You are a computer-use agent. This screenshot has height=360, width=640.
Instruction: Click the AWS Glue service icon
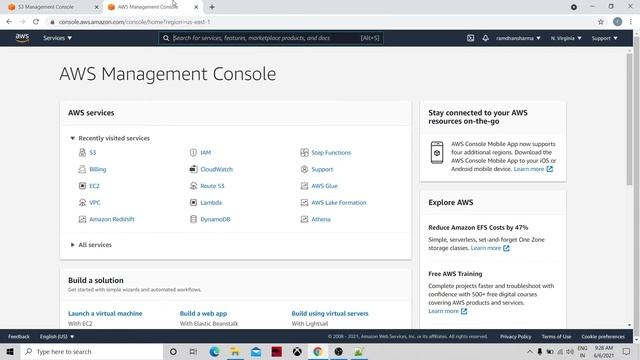(x=304, y=186)
